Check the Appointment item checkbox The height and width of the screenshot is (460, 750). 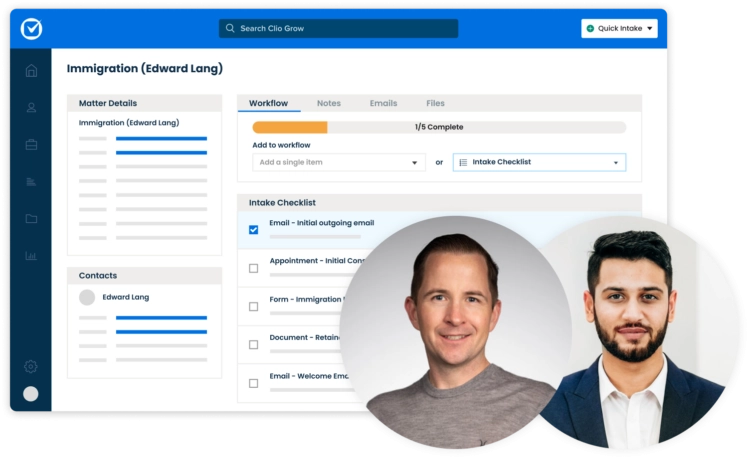tap(253, 268)
